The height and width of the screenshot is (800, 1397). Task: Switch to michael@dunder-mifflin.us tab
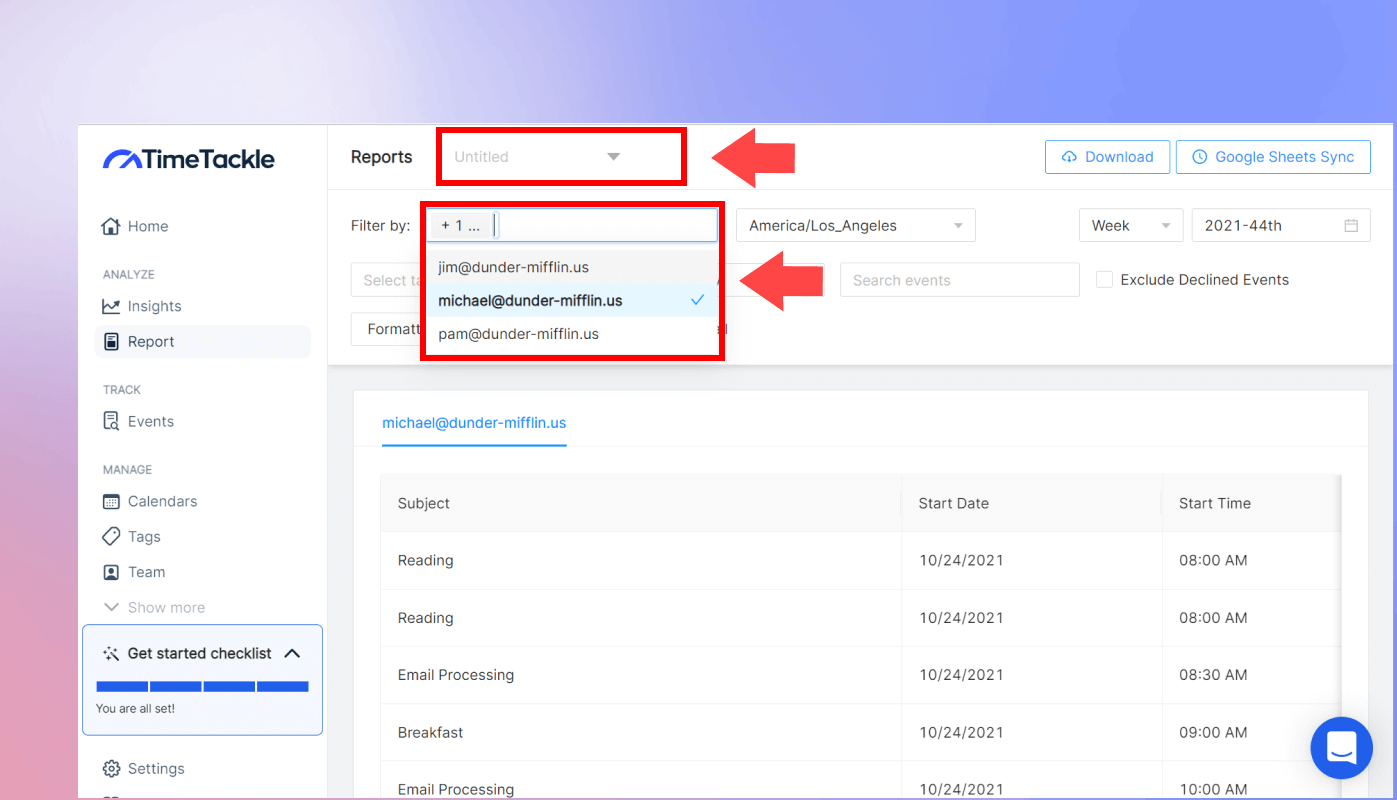pos(474,423)
